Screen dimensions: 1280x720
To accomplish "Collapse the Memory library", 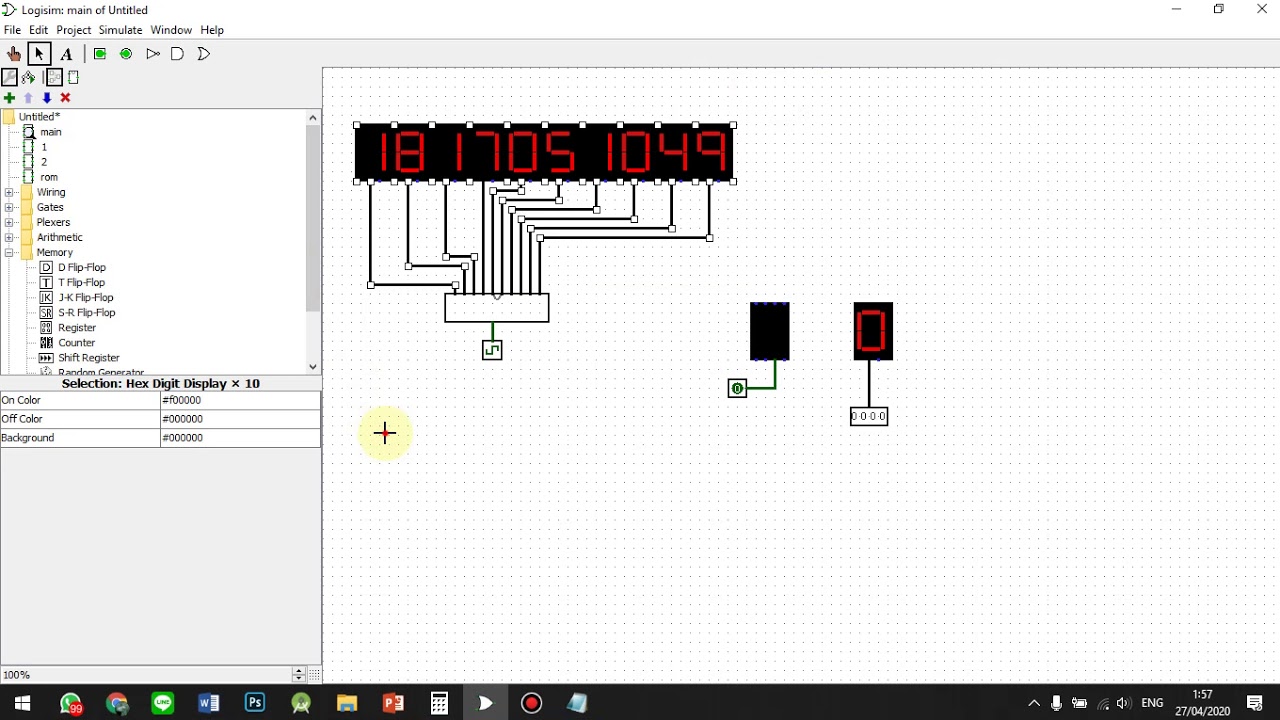I will coord(9,252).
